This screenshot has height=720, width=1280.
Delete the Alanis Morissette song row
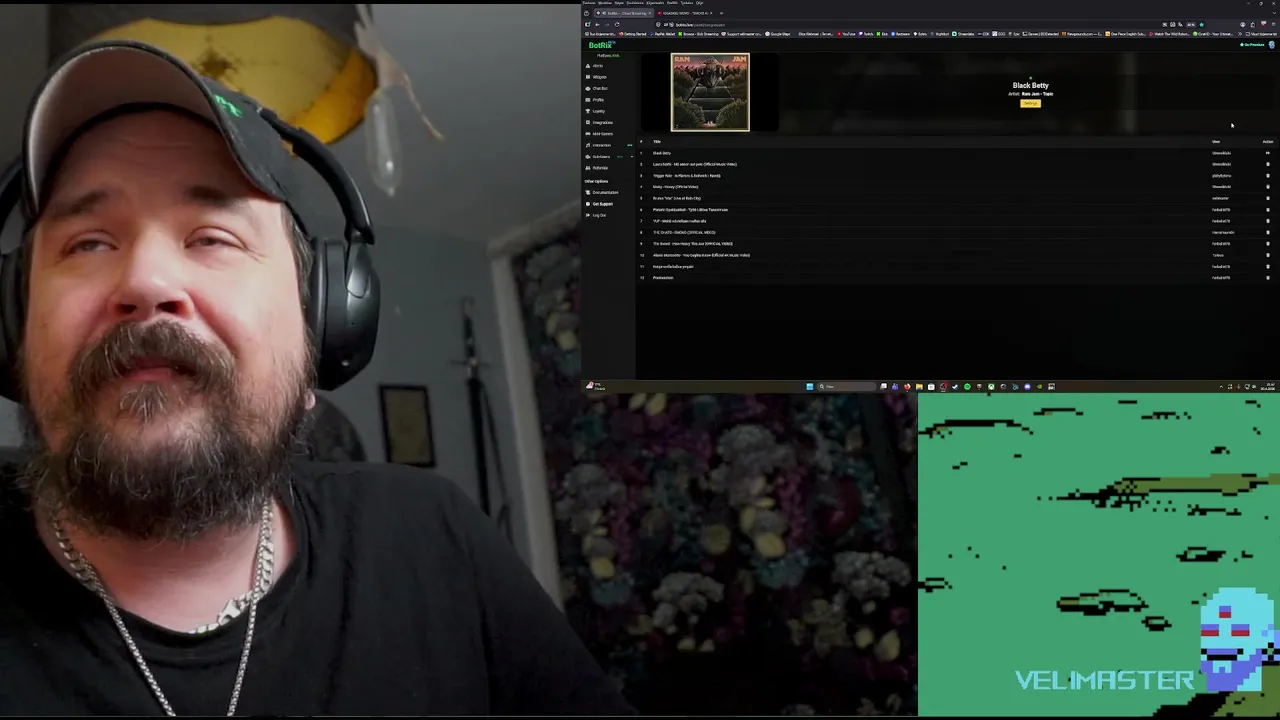[1268, 255]
